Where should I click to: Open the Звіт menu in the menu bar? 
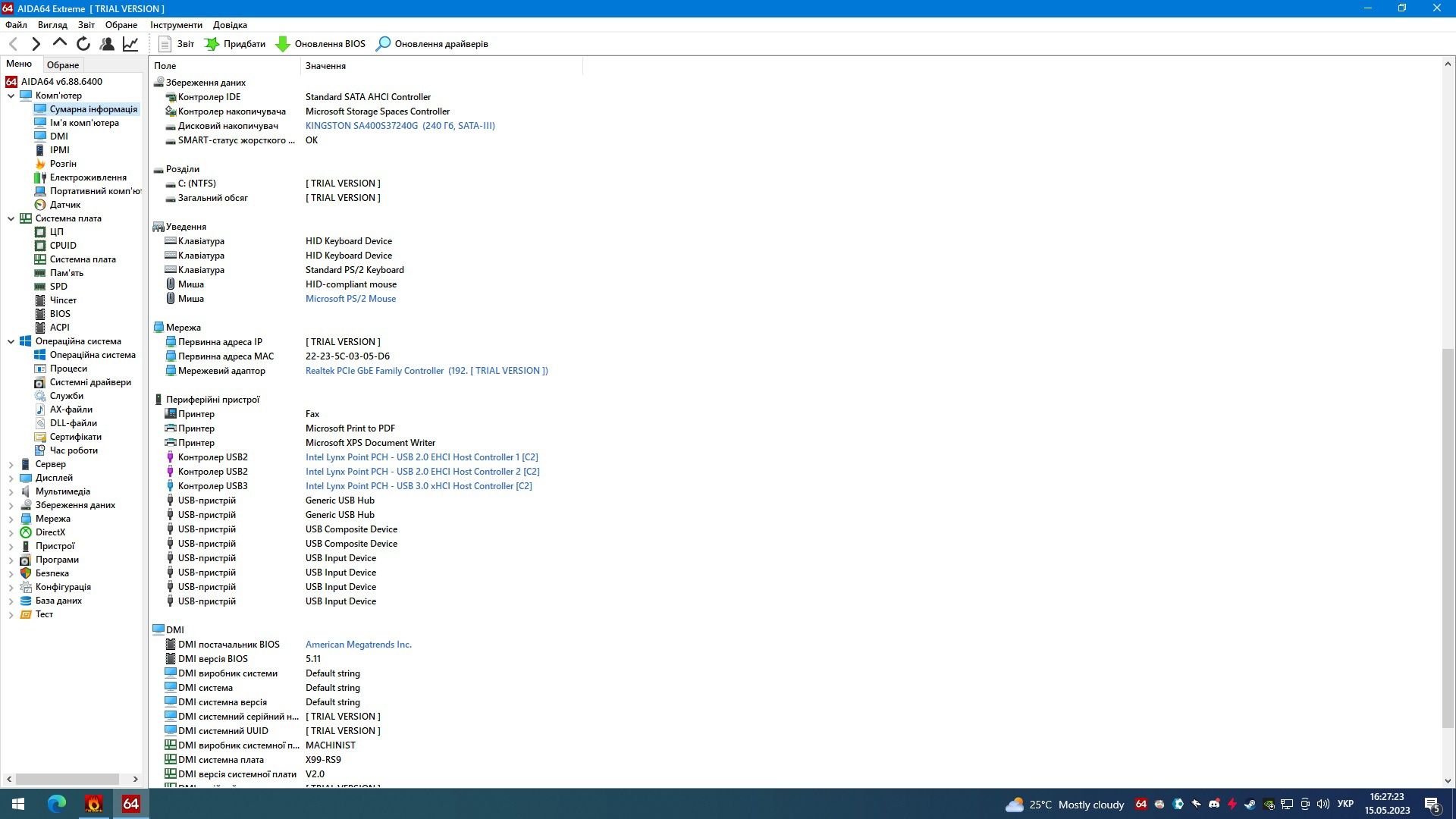(x=86, y=25)
